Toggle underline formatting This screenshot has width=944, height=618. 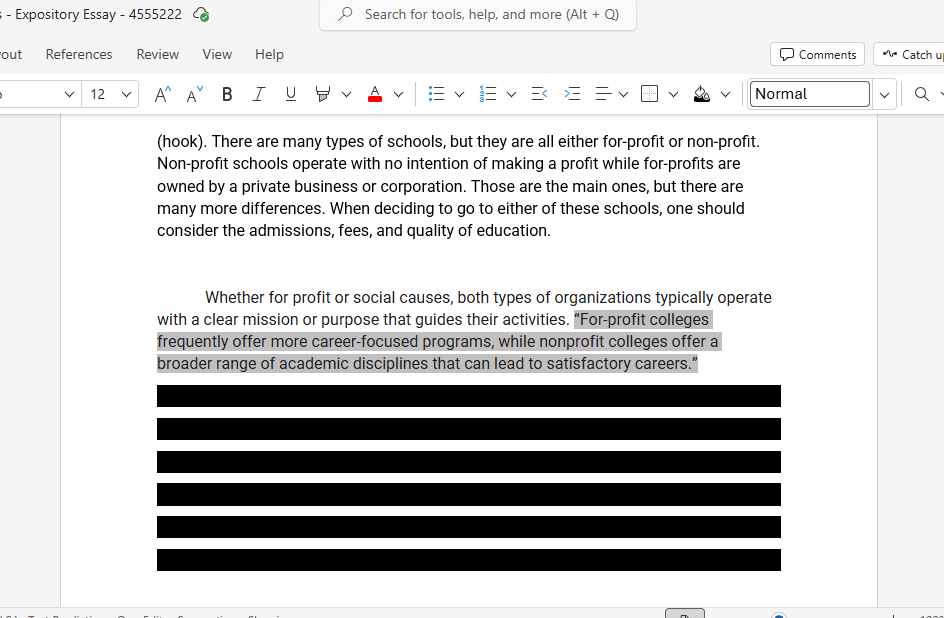(290, 94)
